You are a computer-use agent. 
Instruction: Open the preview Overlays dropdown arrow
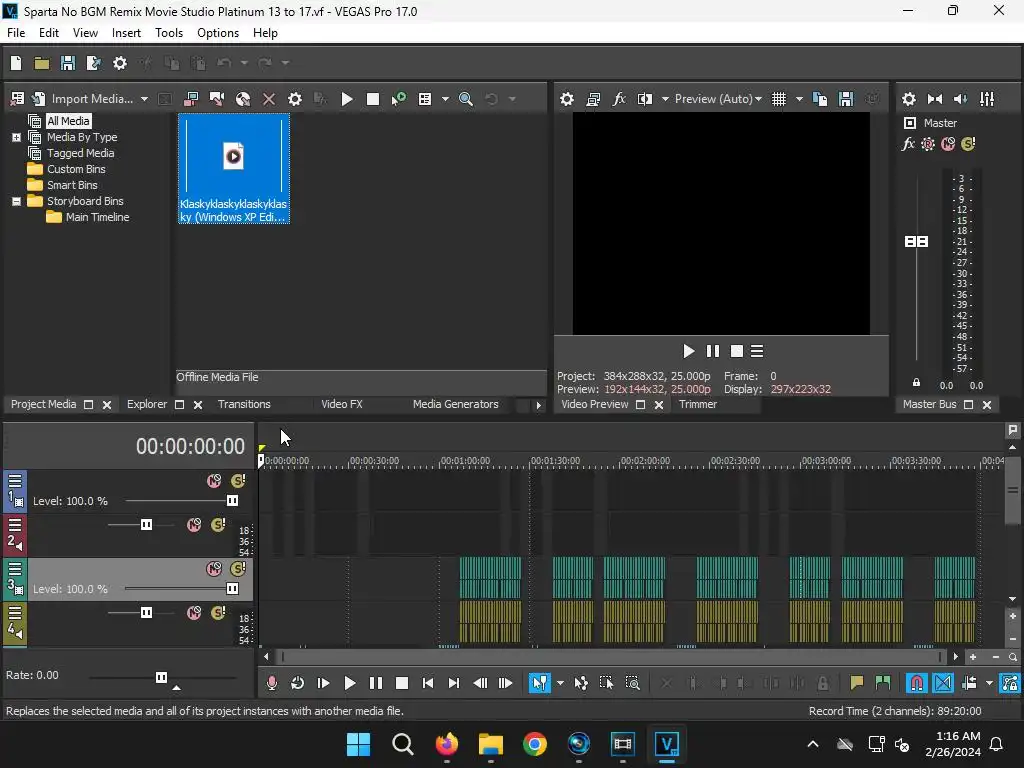(799, 99)
